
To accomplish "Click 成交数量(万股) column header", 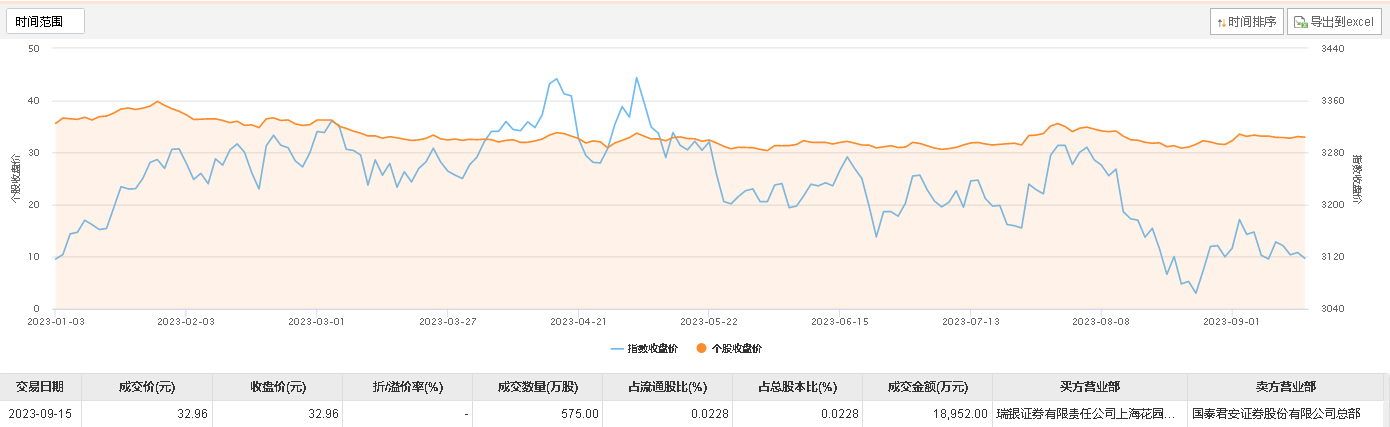I will click(x=537, y=387).
